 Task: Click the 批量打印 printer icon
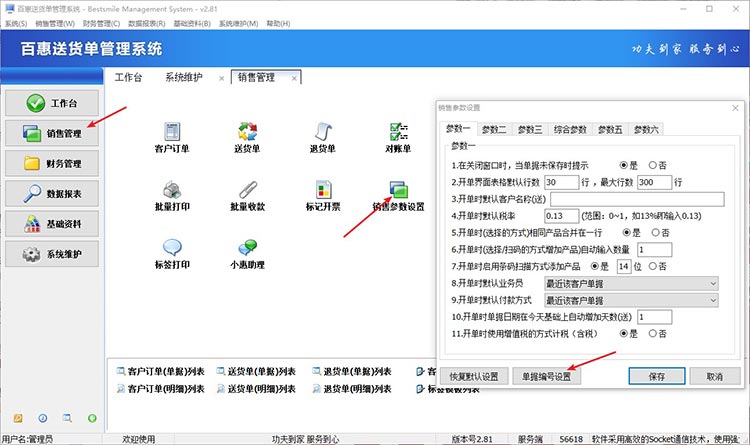tap(171, 189)
